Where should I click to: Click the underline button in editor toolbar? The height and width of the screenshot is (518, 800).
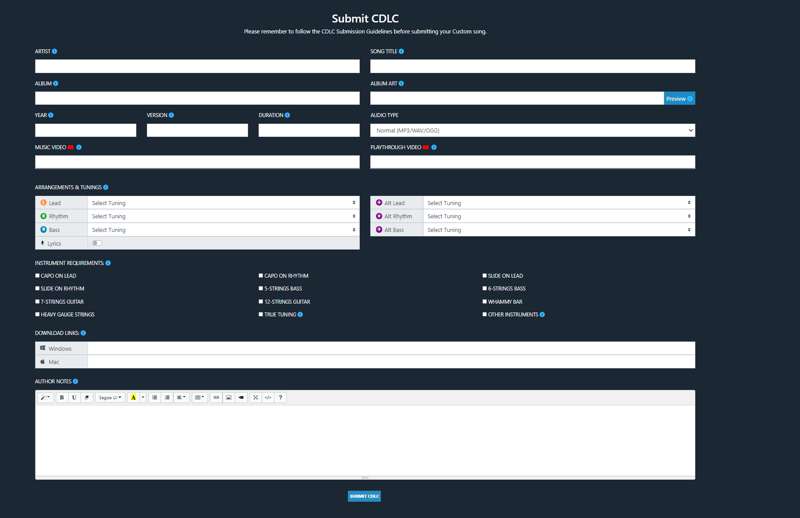pos(74,397)
